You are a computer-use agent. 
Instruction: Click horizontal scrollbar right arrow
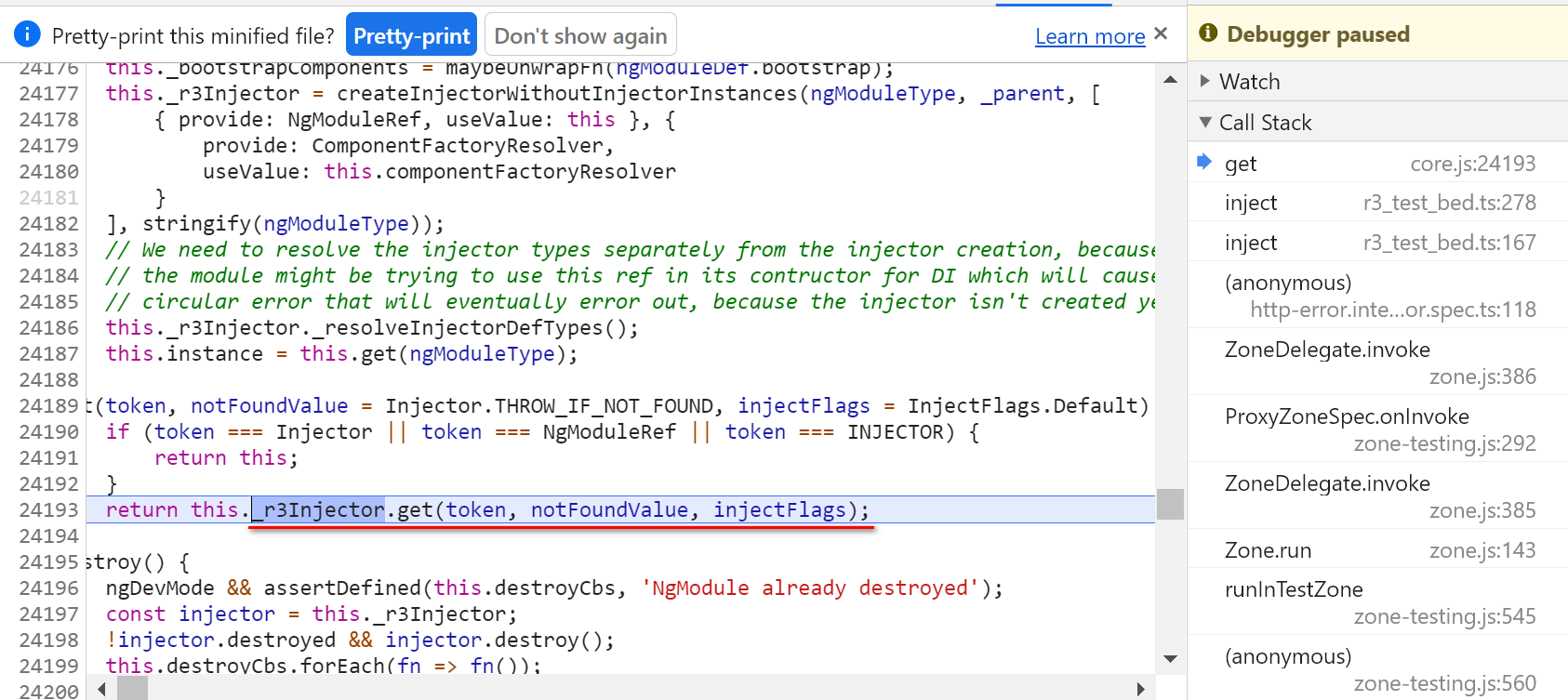pos(1141,689)
